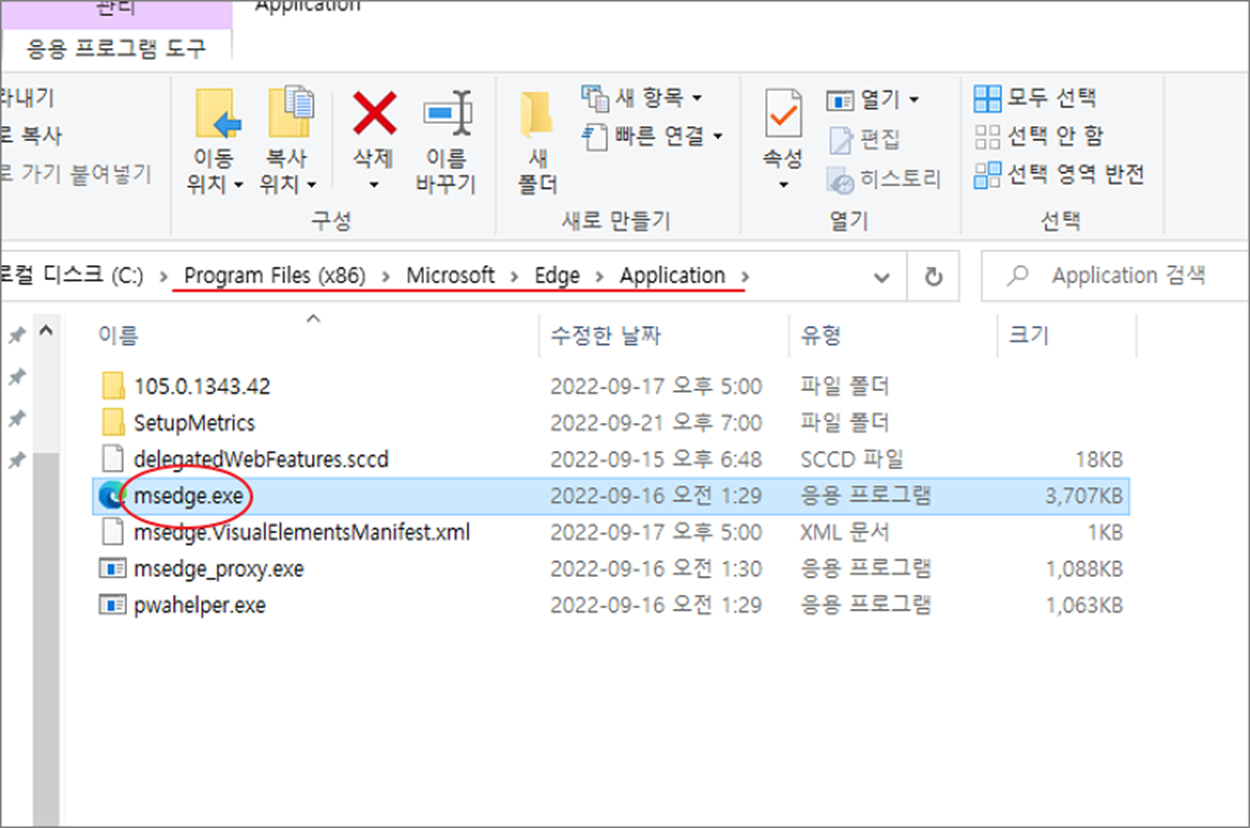Click the 복사 위치 dropdown arrow
This screenshot has width=1250, height=828.
click(312, 186)
